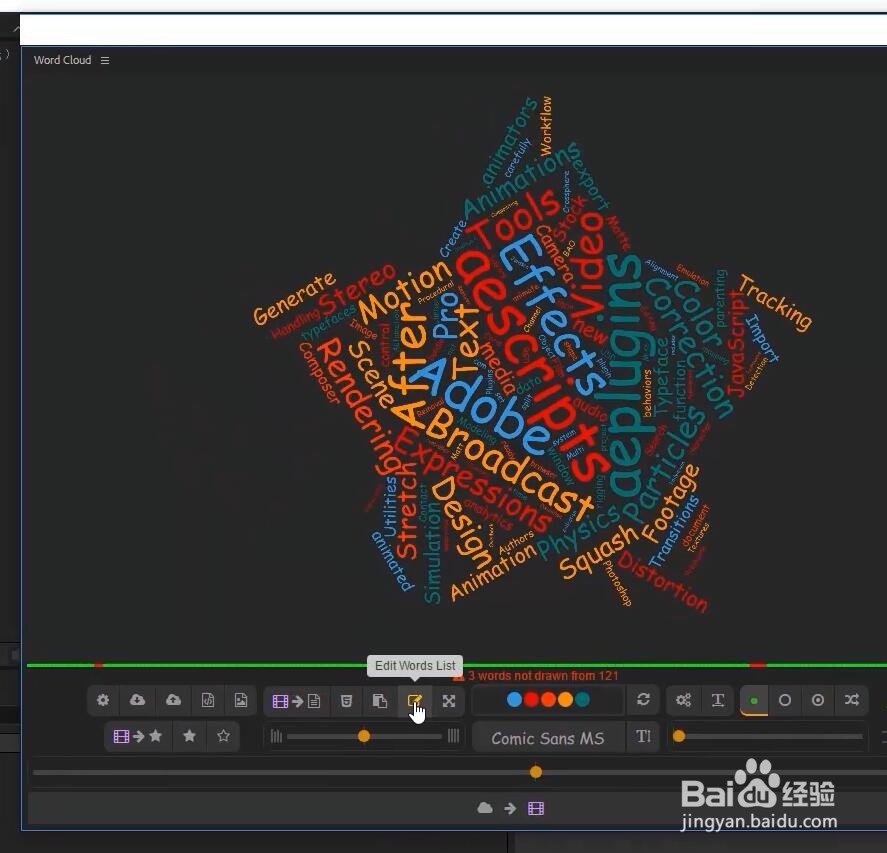
Task: Pick the teal palette color
Action: (x=582, y=700)
